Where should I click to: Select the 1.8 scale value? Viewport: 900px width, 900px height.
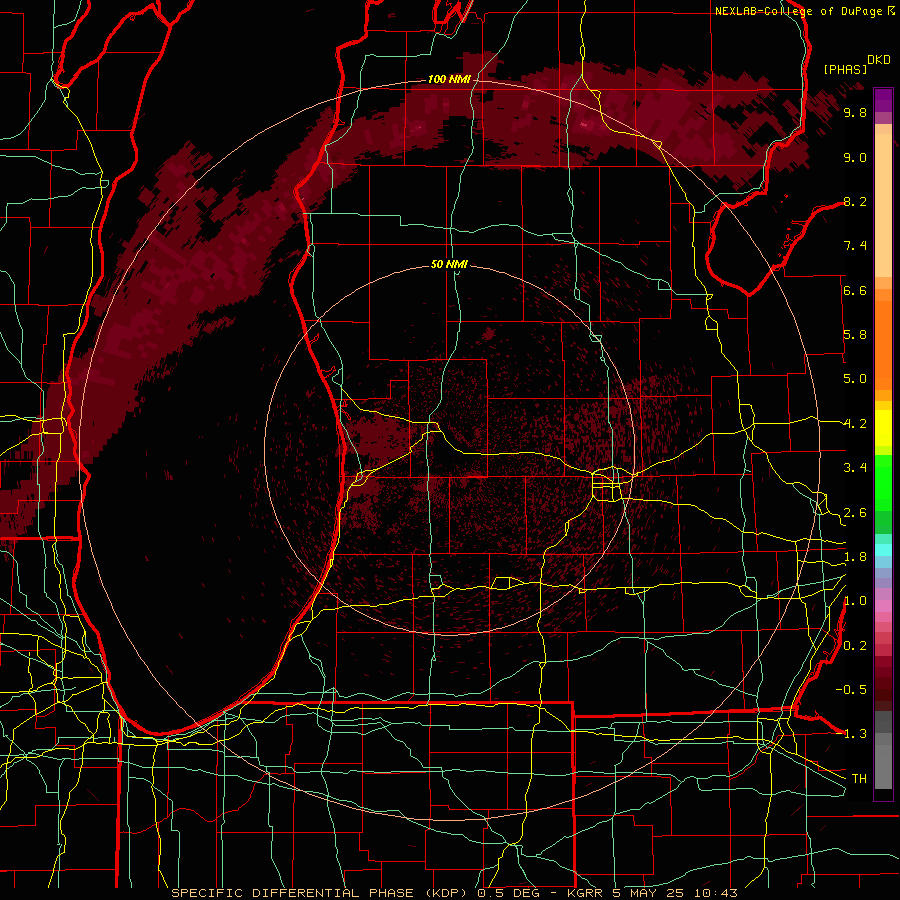tap(855, 557)
